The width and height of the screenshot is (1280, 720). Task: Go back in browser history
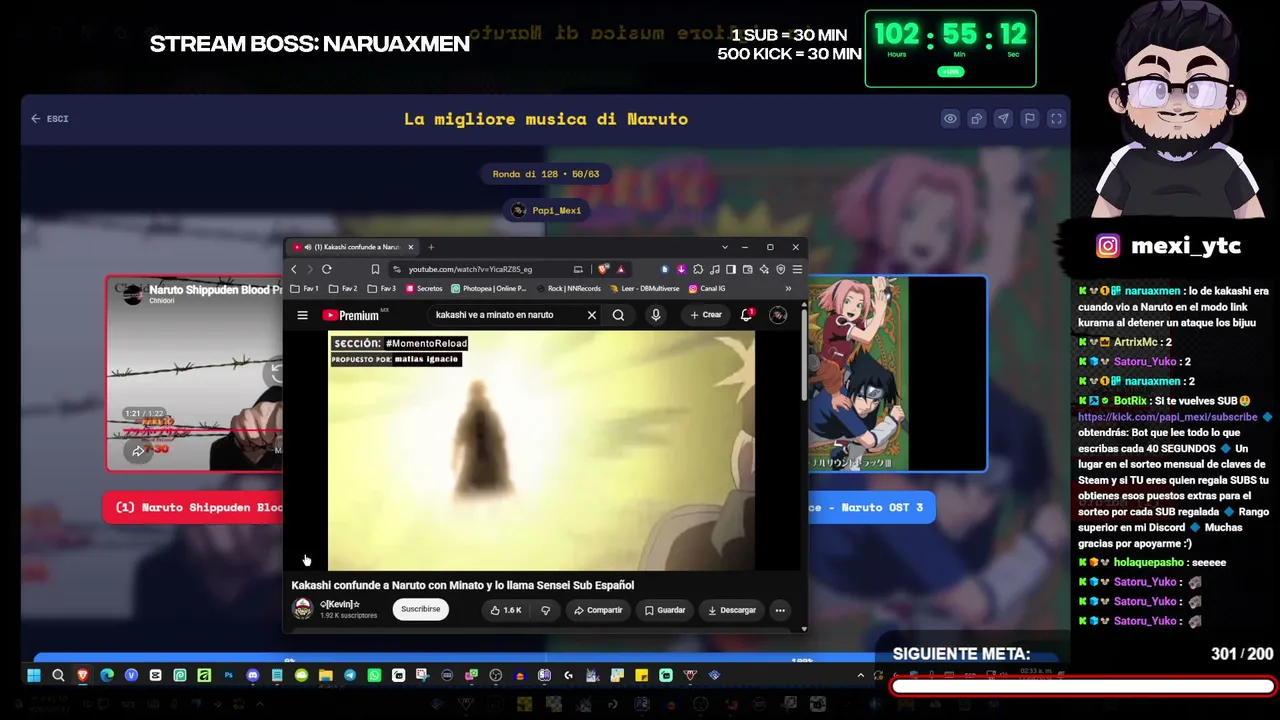point(294,269)
